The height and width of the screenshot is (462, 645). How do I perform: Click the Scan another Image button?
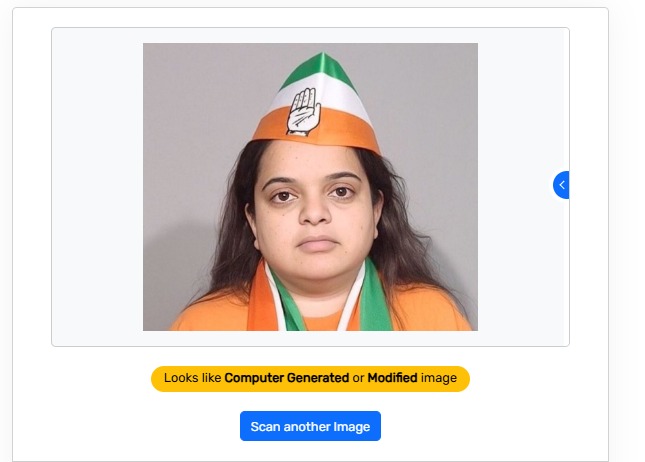click(x=310, y=426)
